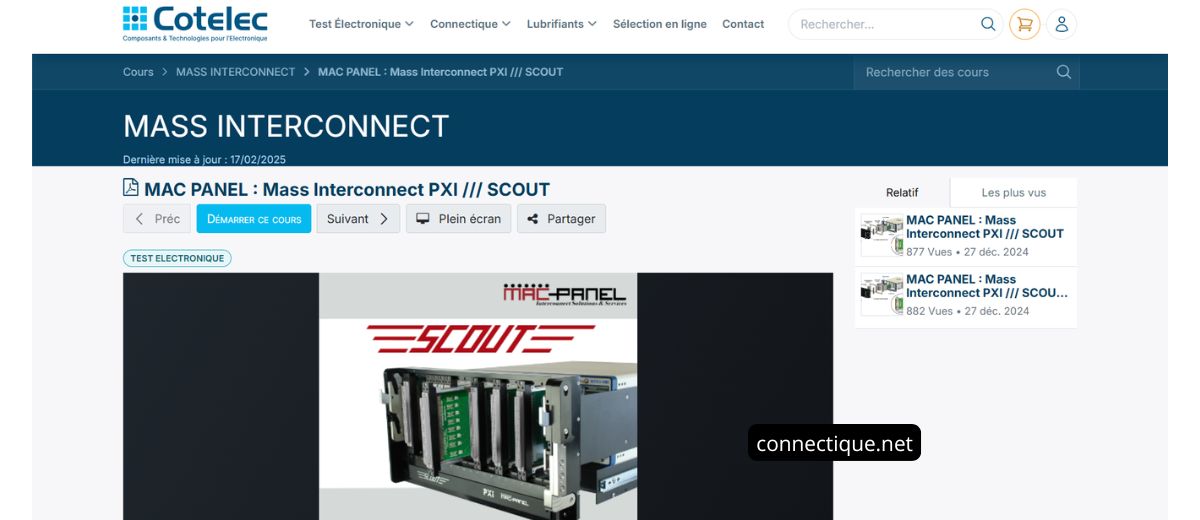Open Sélection en ligne menu item
This screenshot has width=1200, height=520.
pyautogui.click(x=660, y=24)
